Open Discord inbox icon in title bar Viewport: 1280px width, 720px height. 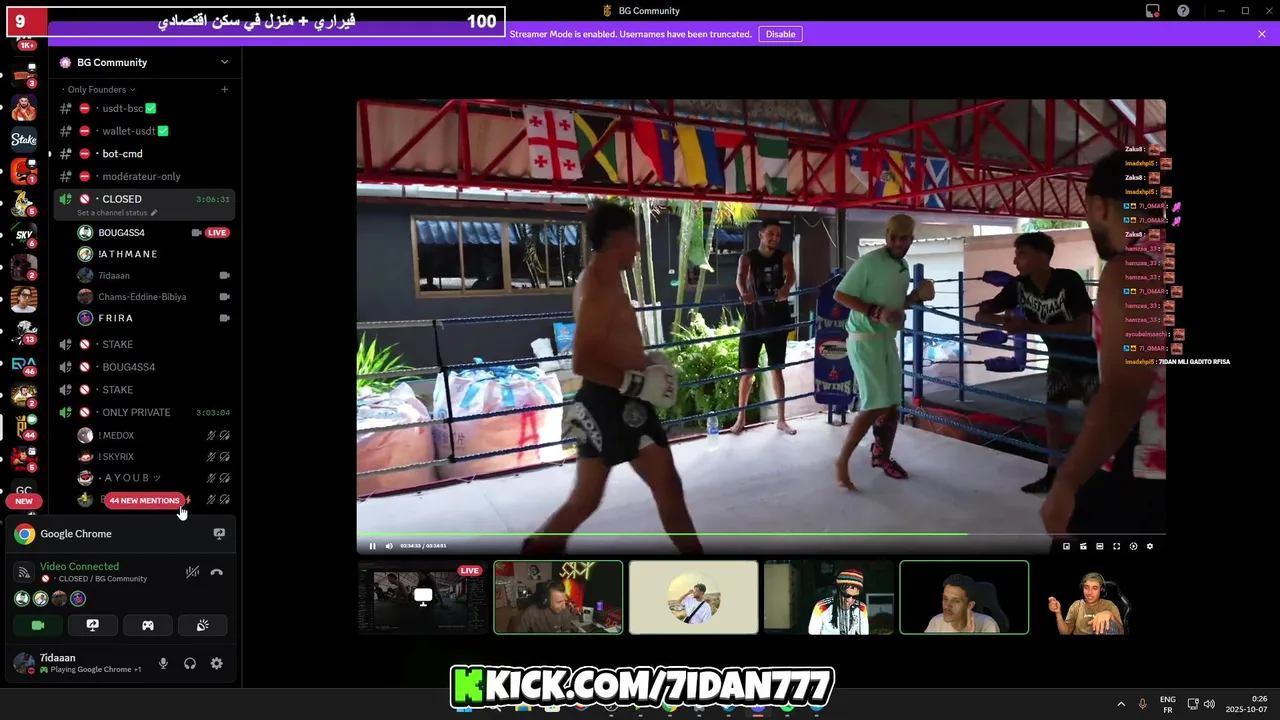[1153, 11]
